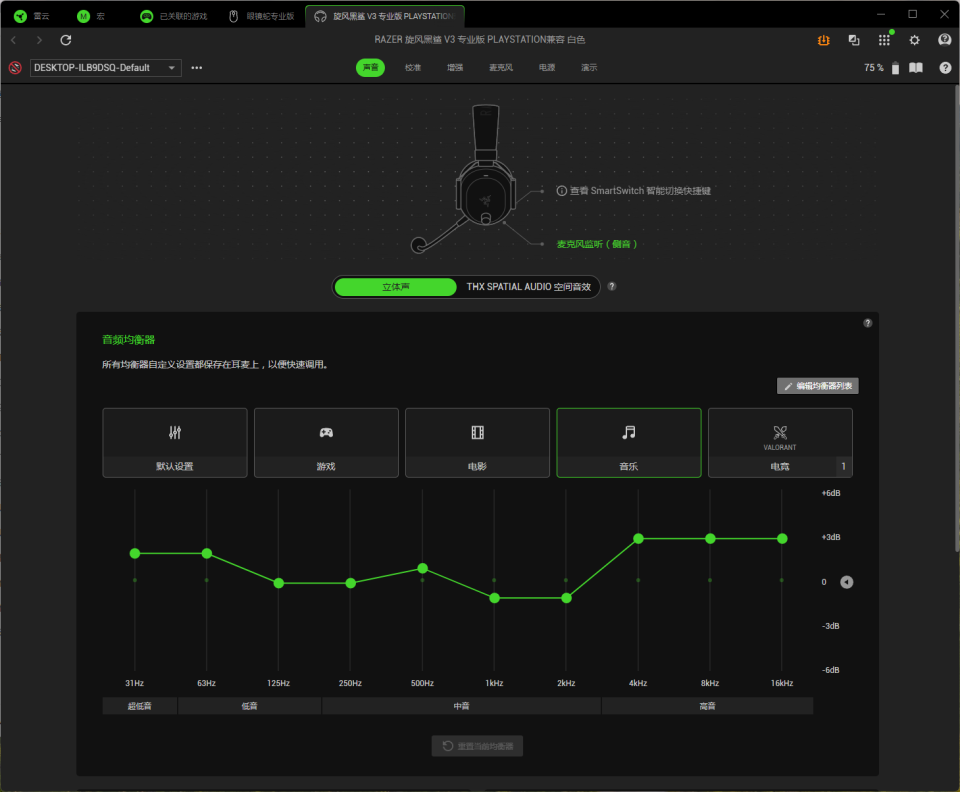Open the 雷云 Synapse home tab
Screen dimensions: 960x792
pos(32,16)
